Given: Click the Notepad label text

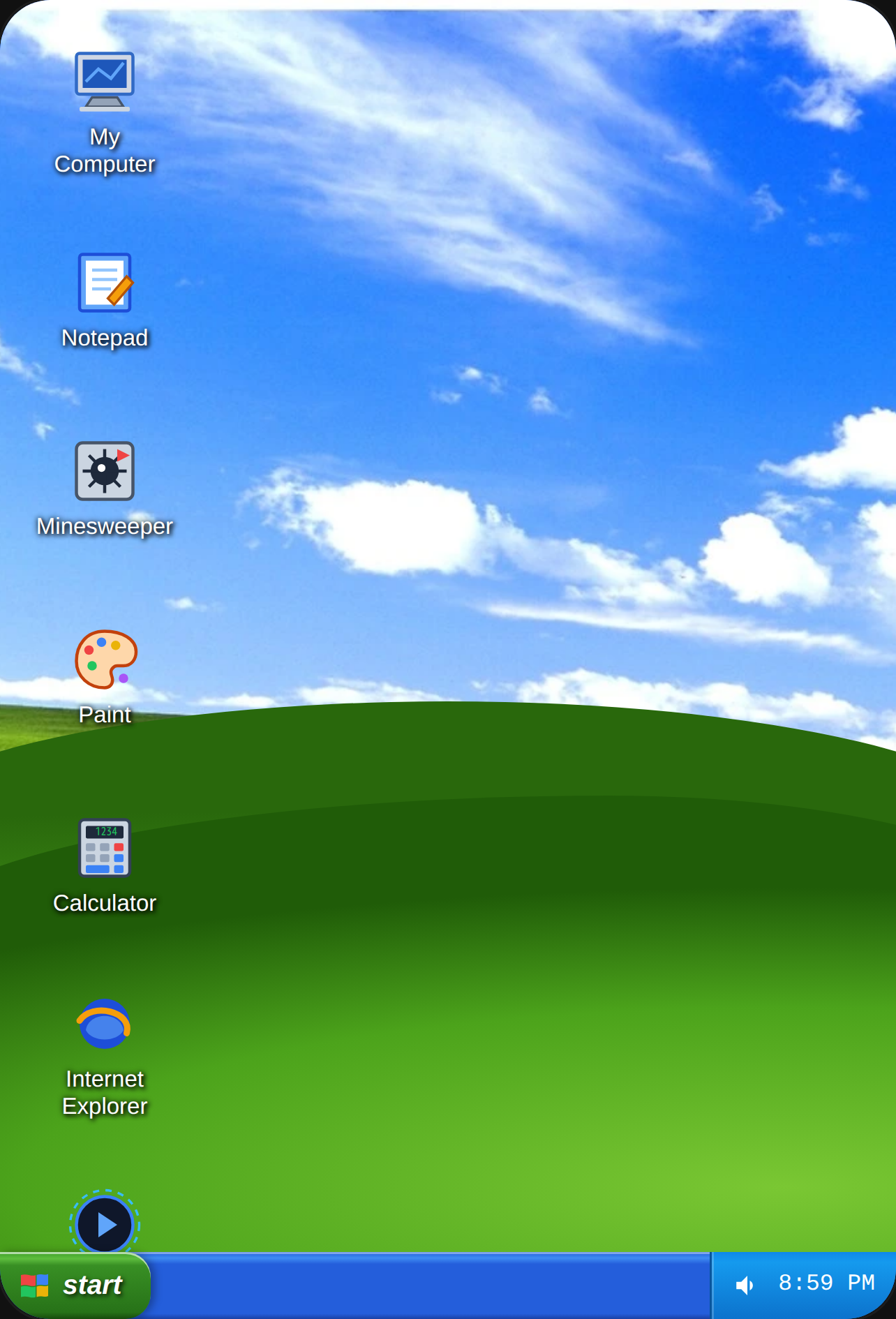Looking at the screenshot, I should click(105, 338).
